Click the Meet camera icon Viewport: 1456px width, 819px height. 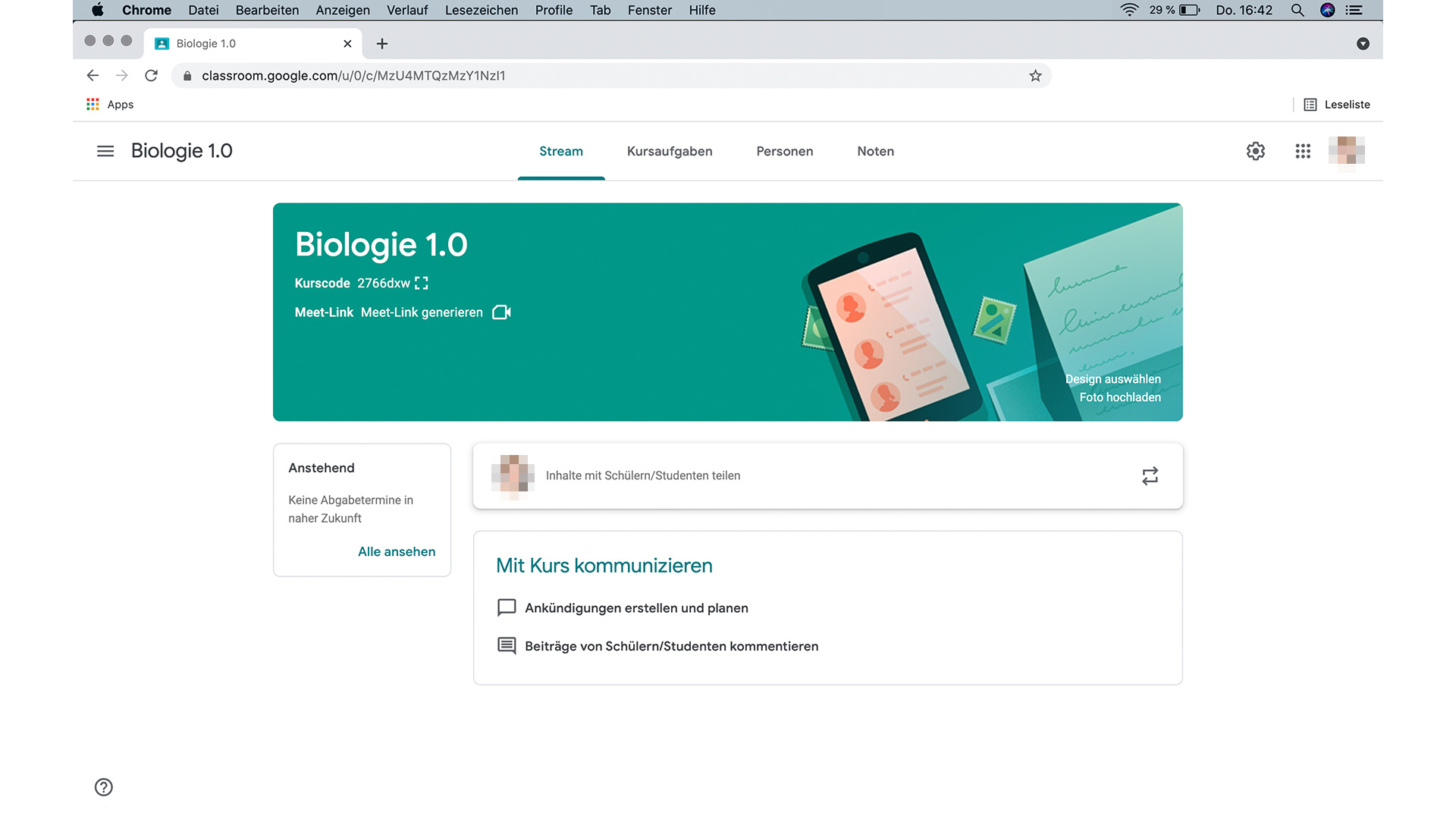point(502,312)
